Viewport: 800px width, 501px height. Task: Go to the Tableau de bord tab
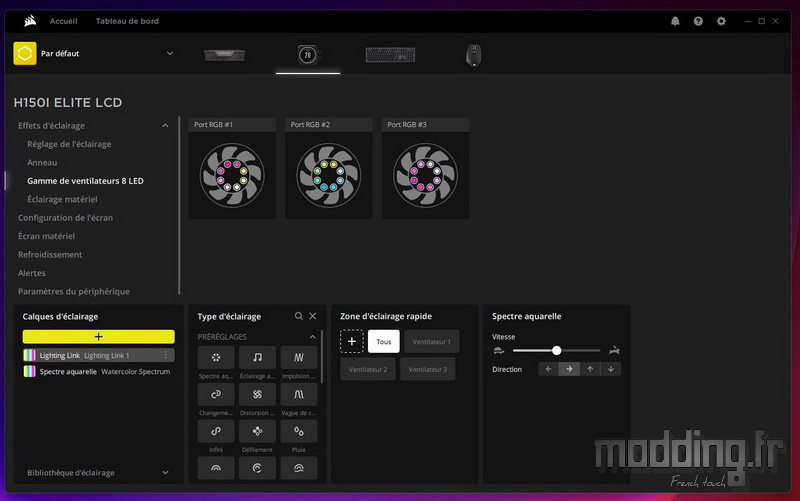127,21
